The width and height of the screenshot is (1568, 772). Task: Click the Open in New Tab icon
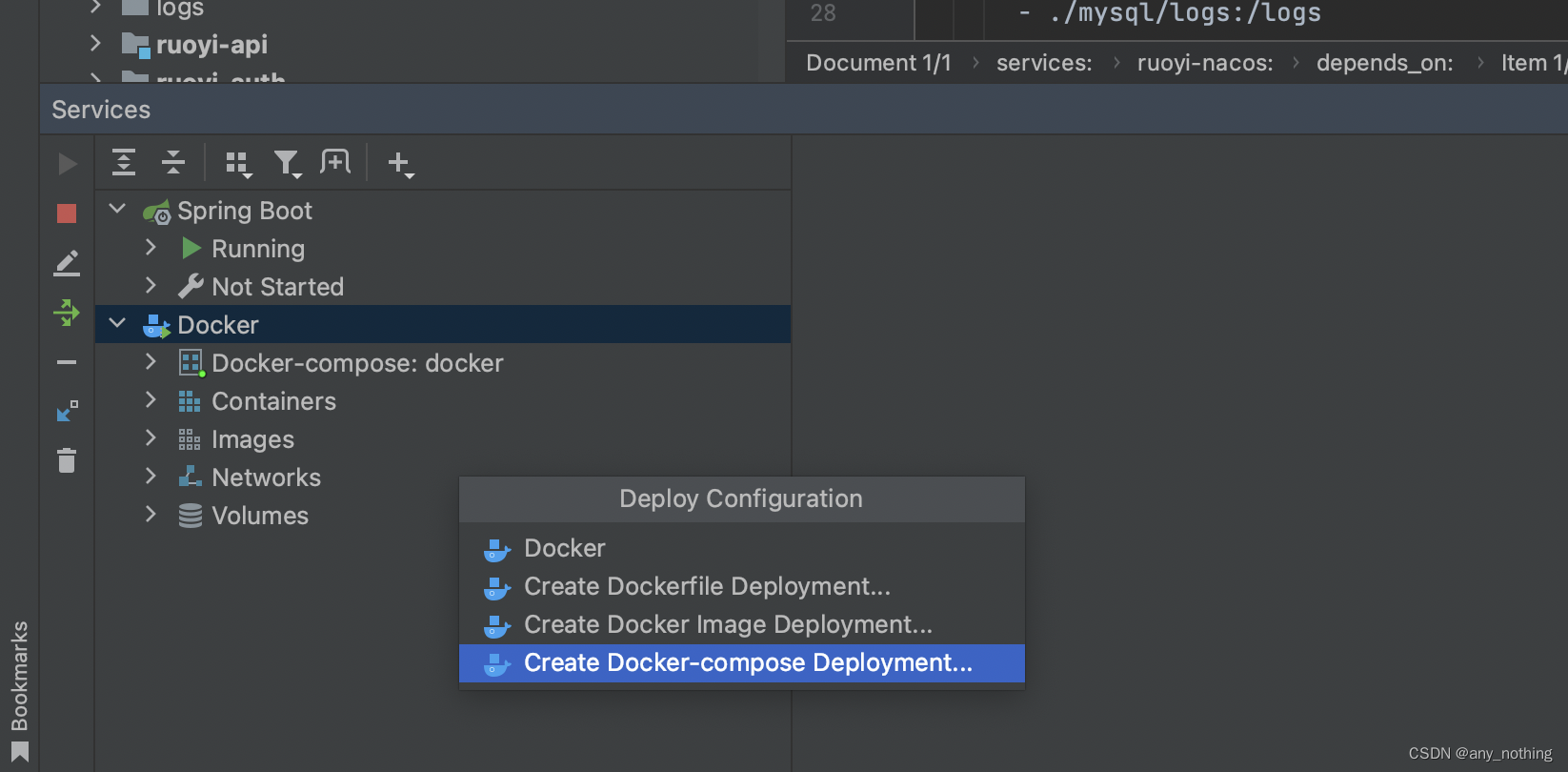(335, 162)
